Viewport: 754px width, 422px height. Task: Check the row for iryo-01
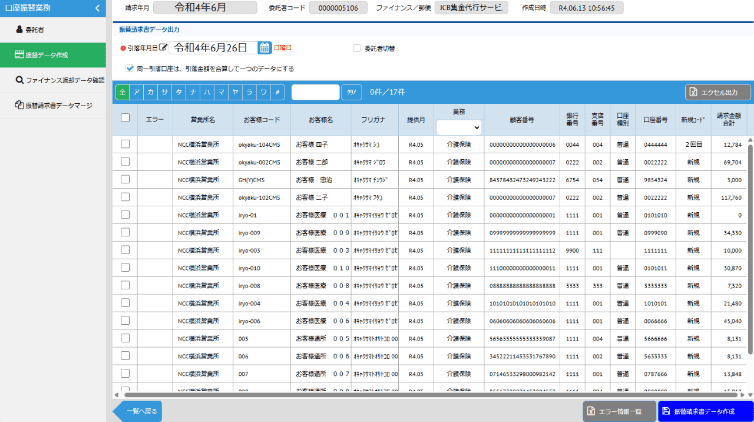coord(126,214)
